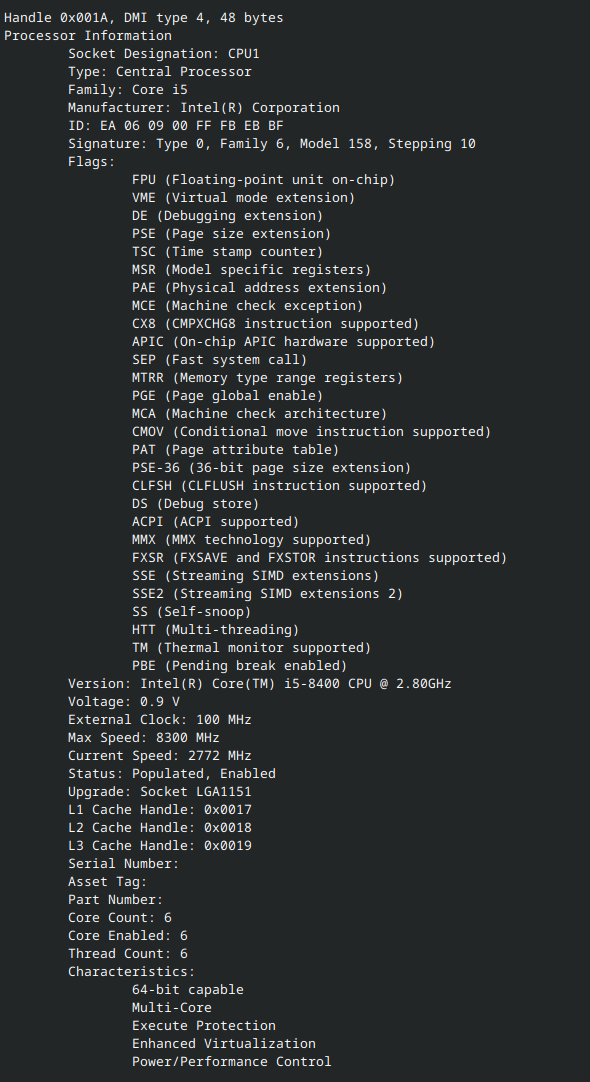
Task: Click the Thread Count 6 line
Action: pos(128,954)
